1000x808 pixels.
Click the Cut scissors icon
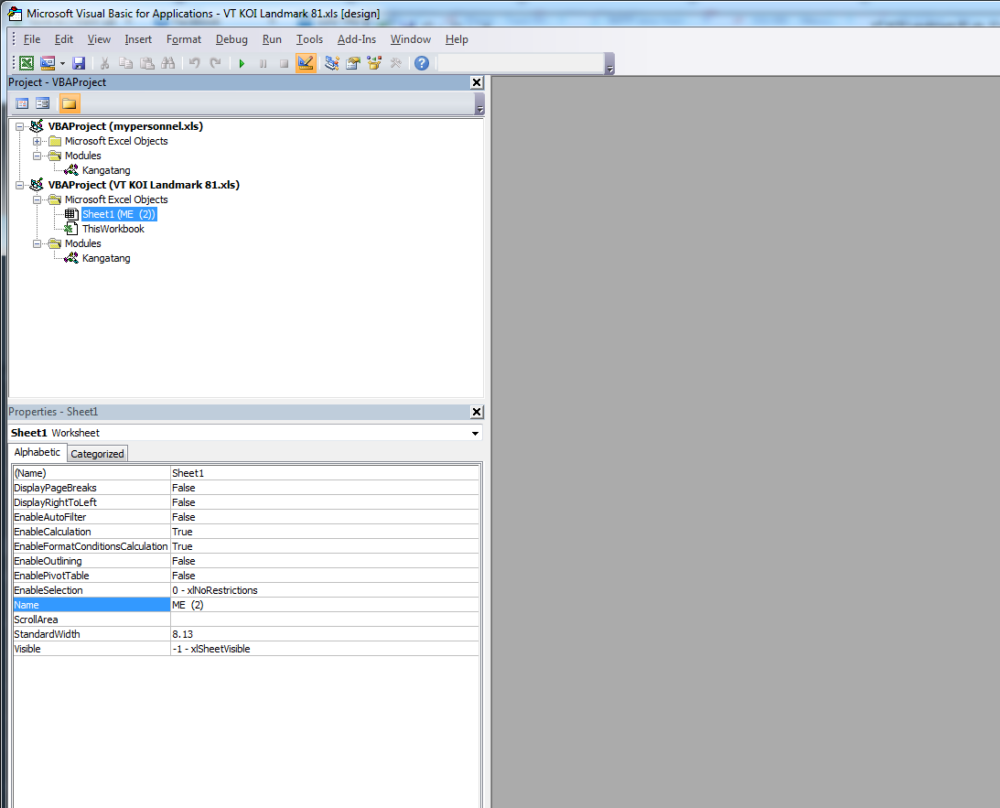pos(105,63)
